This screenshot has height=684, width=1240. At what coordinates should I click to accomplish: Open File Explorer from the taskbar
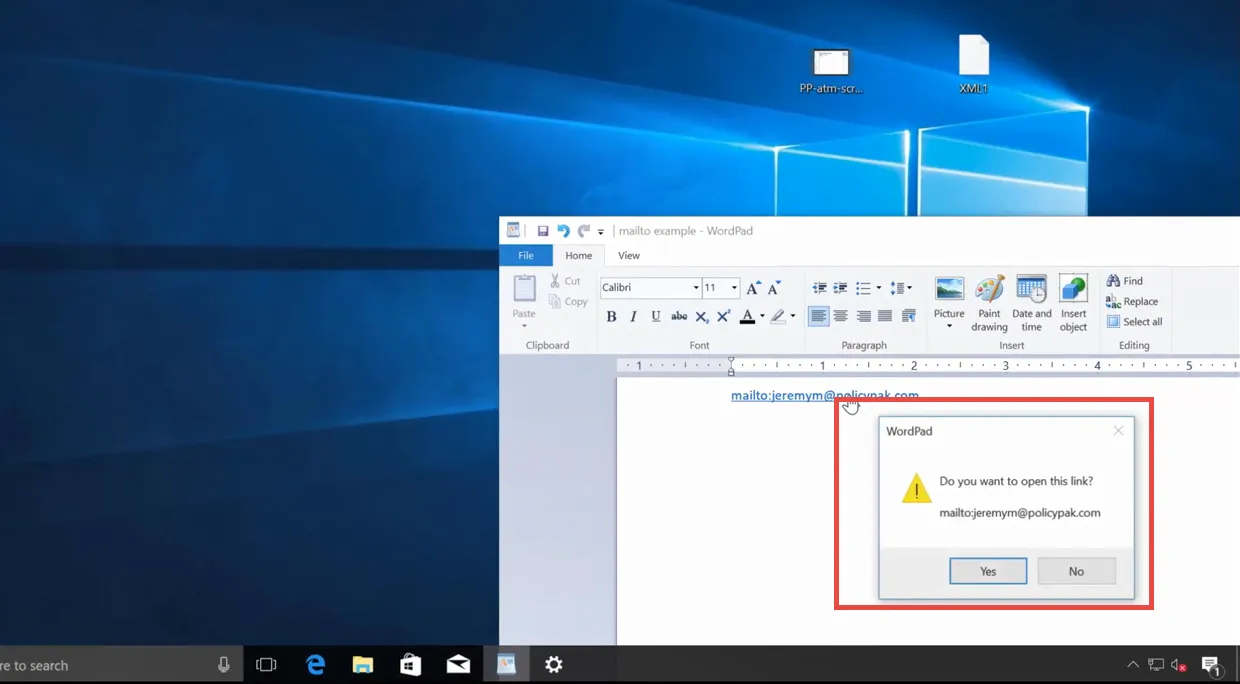coord(363,664)
